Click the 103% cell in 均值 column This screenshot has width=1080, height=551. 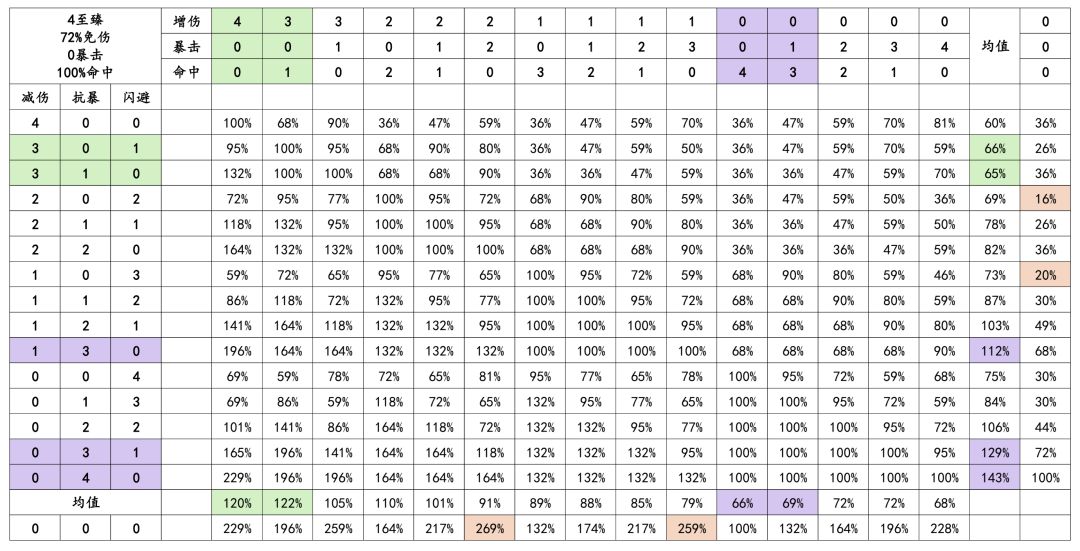[995, 326]
